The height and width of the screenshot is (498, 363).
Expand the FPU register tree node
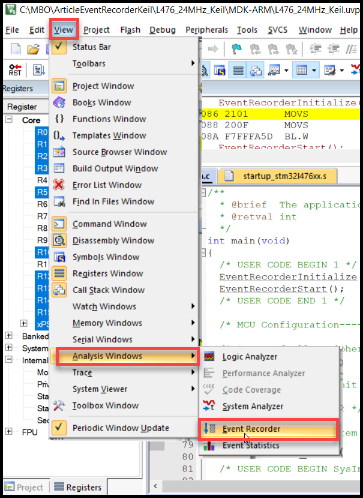tap(9, 432)
